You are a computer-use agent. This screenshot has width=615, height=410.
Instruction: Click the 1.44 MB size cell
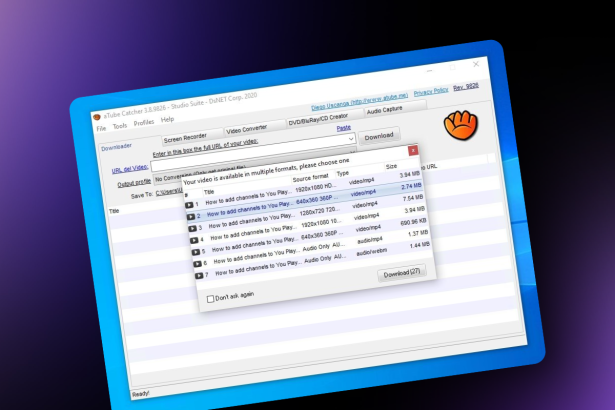419,245
